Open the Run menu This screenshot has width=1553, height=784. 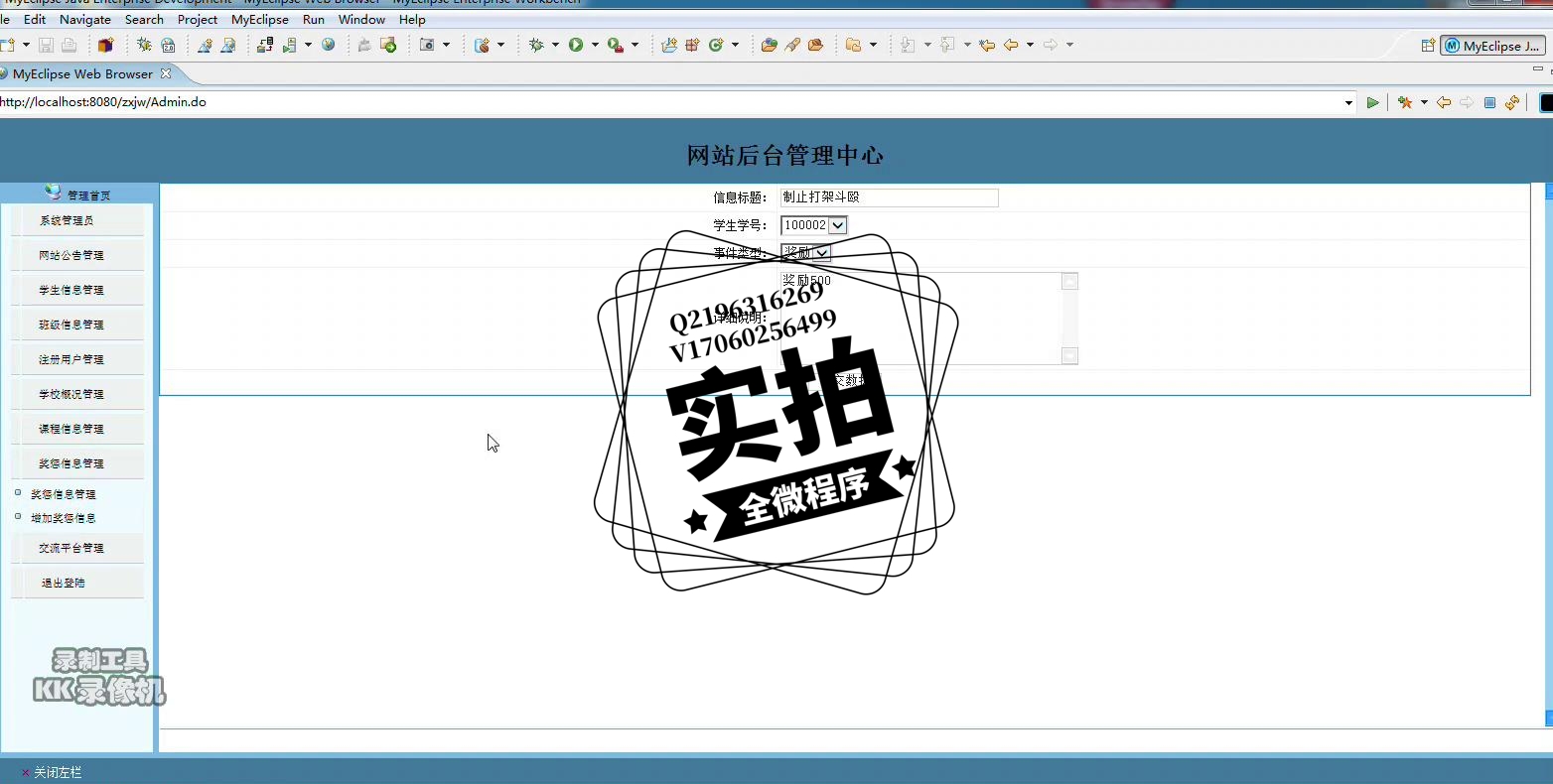point(314,19)
